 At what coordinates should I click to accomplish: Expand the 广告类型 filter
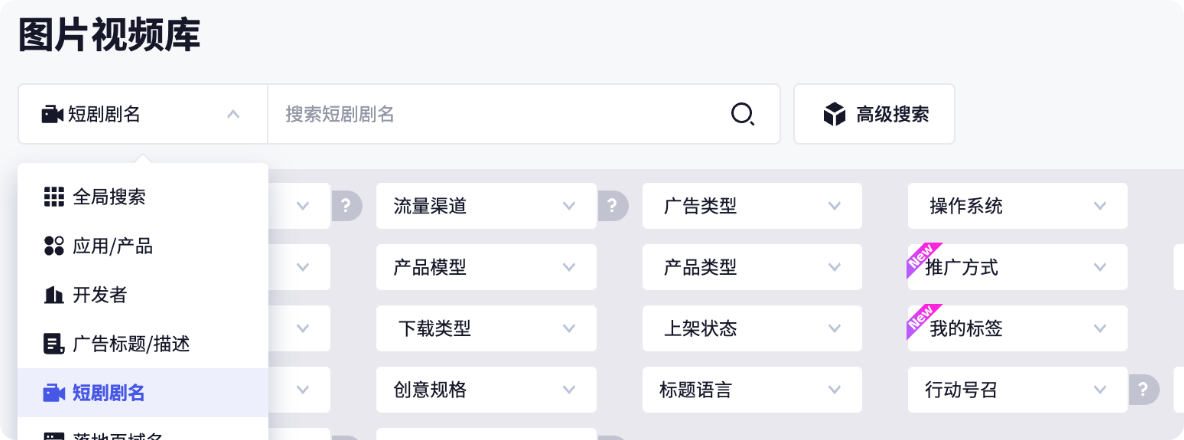coord(752,206)
